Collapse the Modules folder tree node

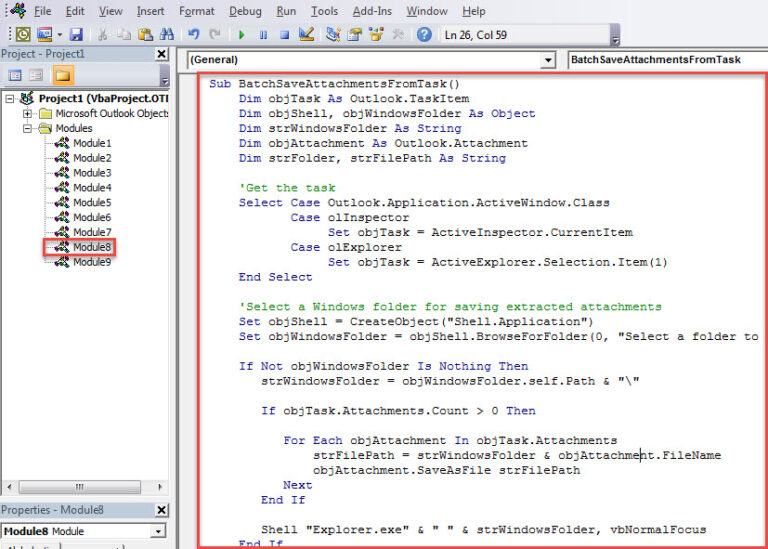(29, 128)
